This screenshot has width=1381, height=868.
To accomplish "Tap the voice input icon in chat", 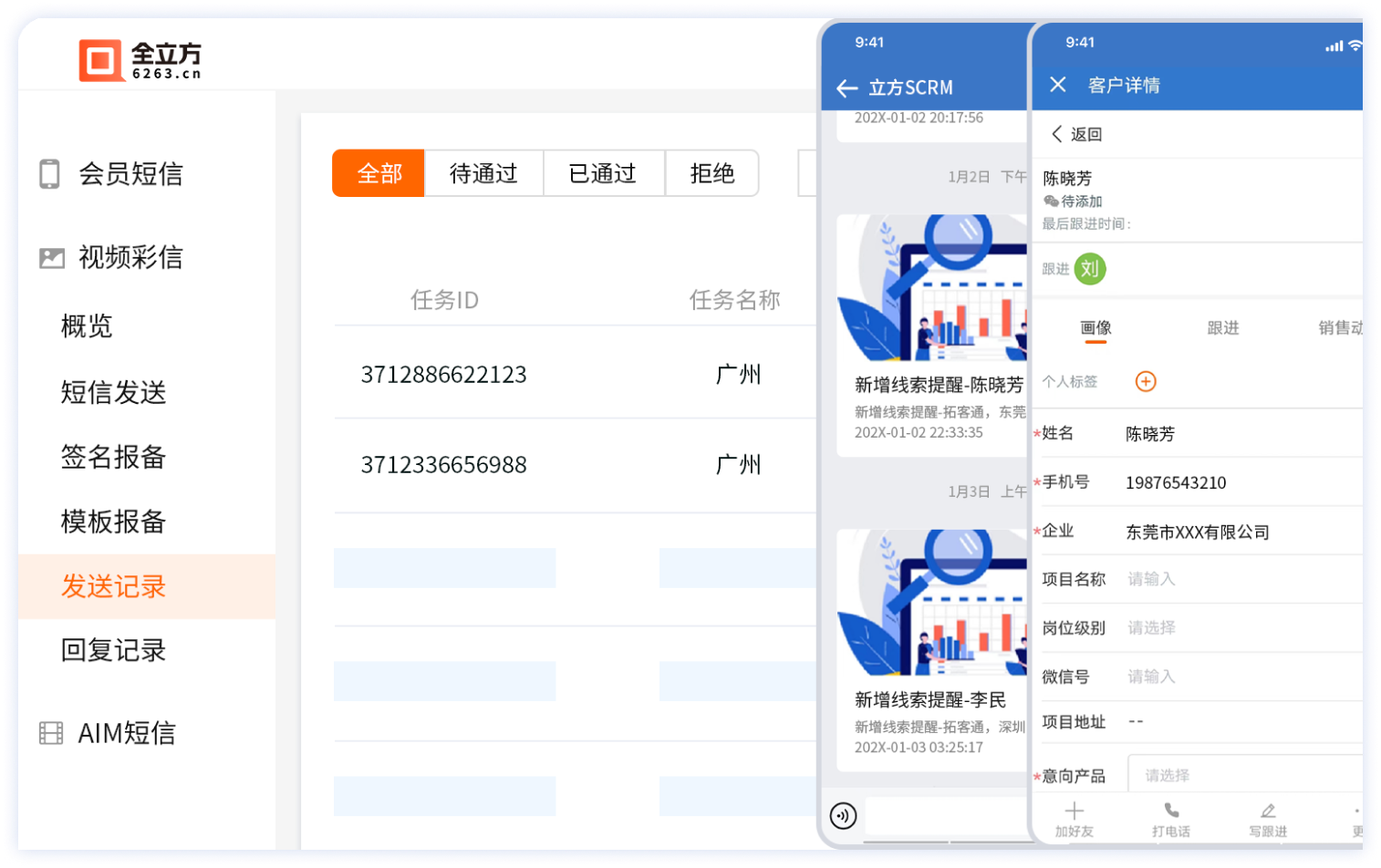I will [843, 815].
